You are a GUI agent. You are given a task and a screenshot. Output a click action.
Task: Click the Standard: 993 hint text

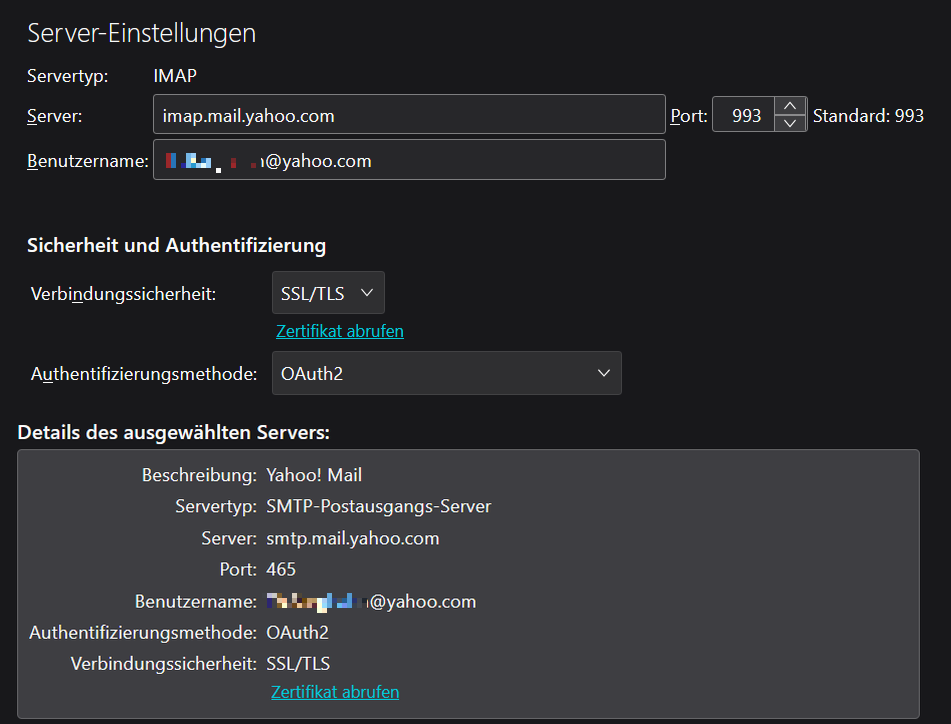868,116
